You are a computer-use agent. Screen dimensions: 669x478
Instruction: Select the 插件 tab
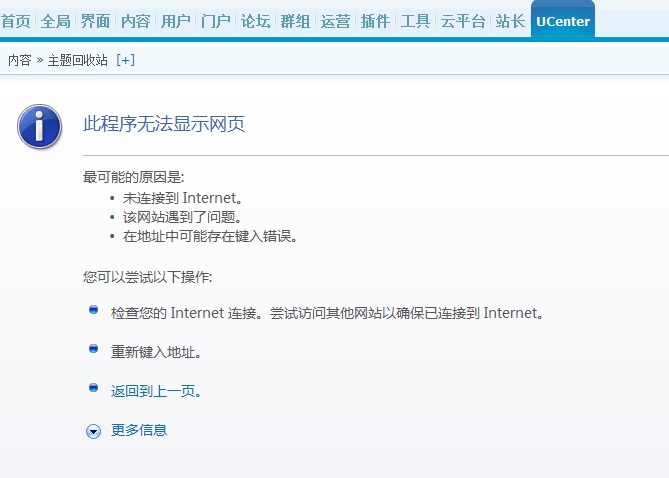[x=375, y=21]
